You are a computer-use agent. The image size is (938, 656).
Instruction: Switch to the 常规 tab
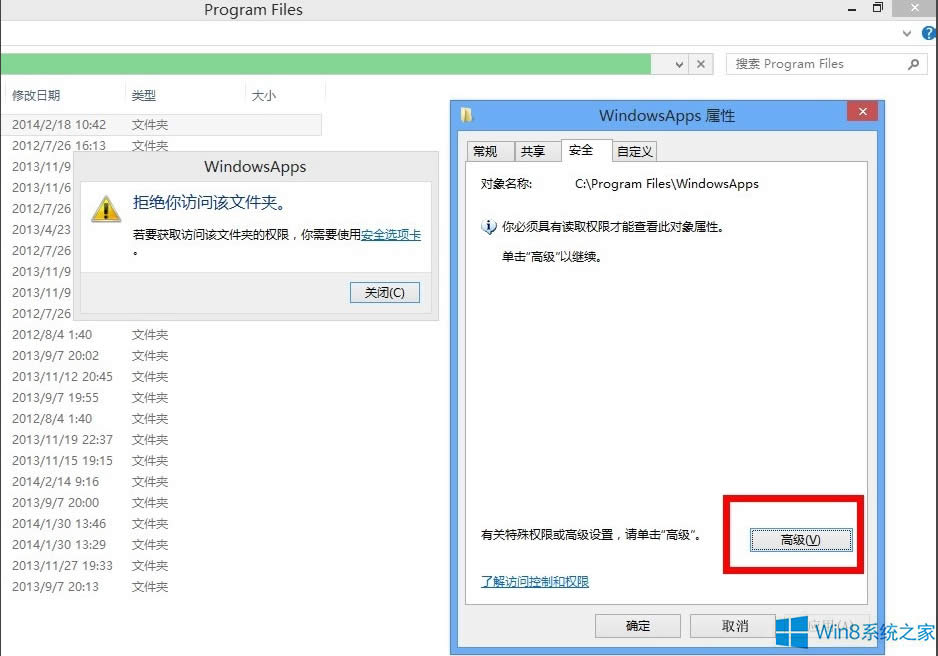tap(488, 151)
